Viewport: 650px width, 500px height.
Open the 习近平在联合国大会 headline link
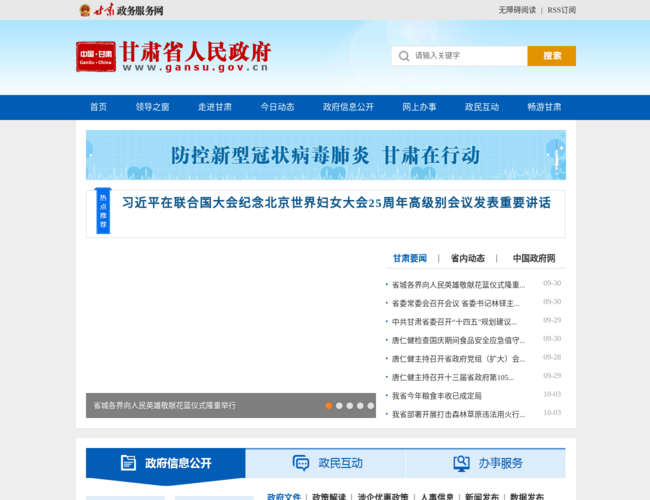[x=336, y=203]
